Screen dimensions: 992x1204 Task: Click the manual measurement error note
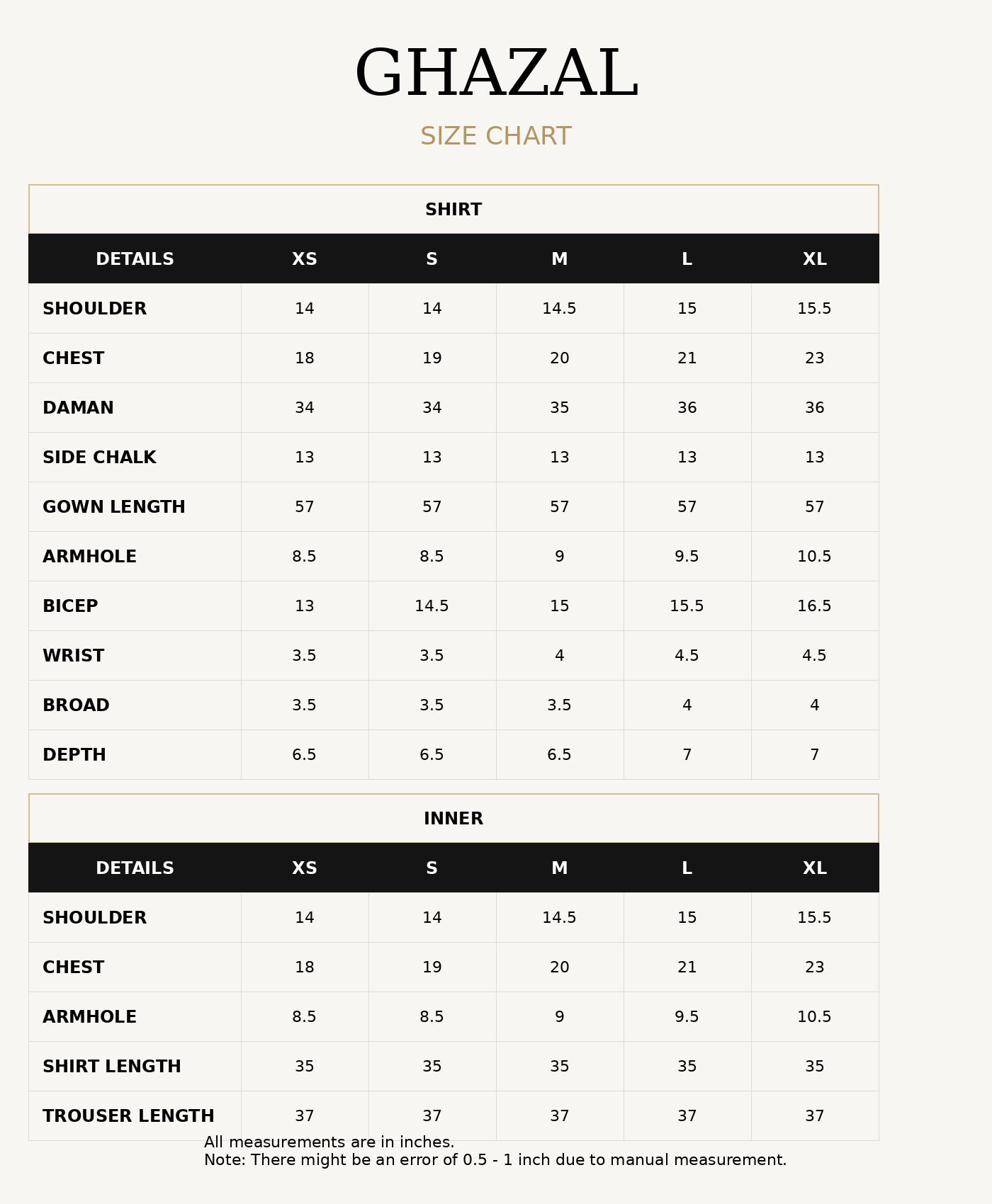495,1160
